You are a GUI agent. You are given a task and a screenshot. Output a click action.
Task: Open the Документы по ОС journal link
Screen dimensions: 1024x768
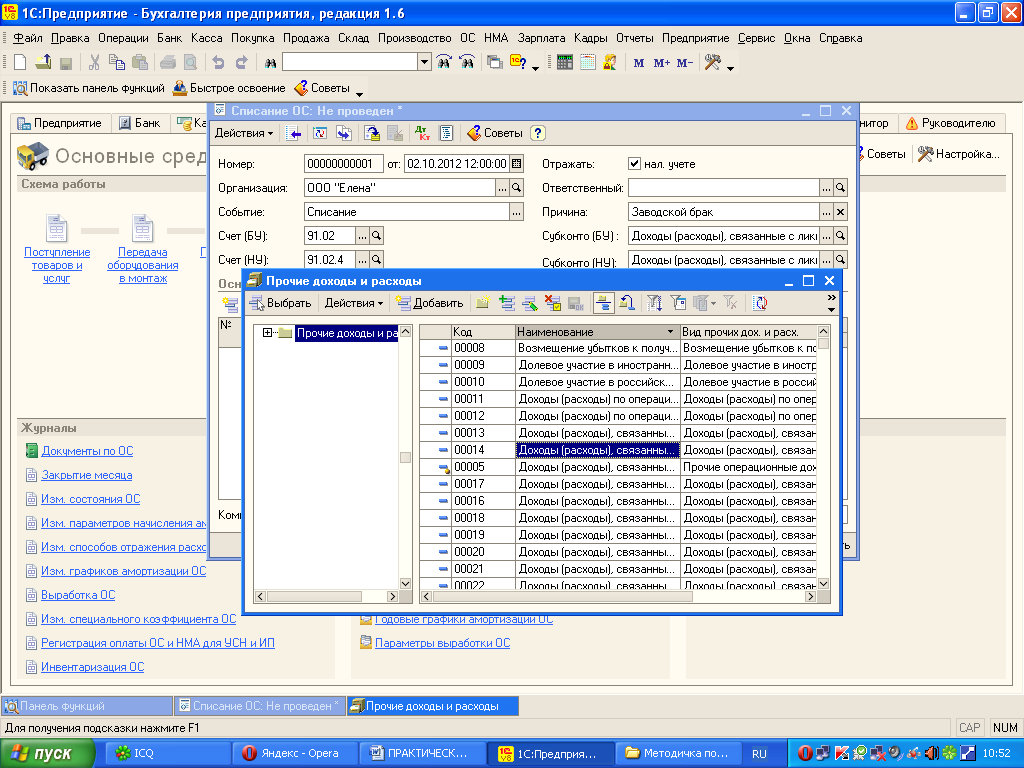(x=87, y=451)
